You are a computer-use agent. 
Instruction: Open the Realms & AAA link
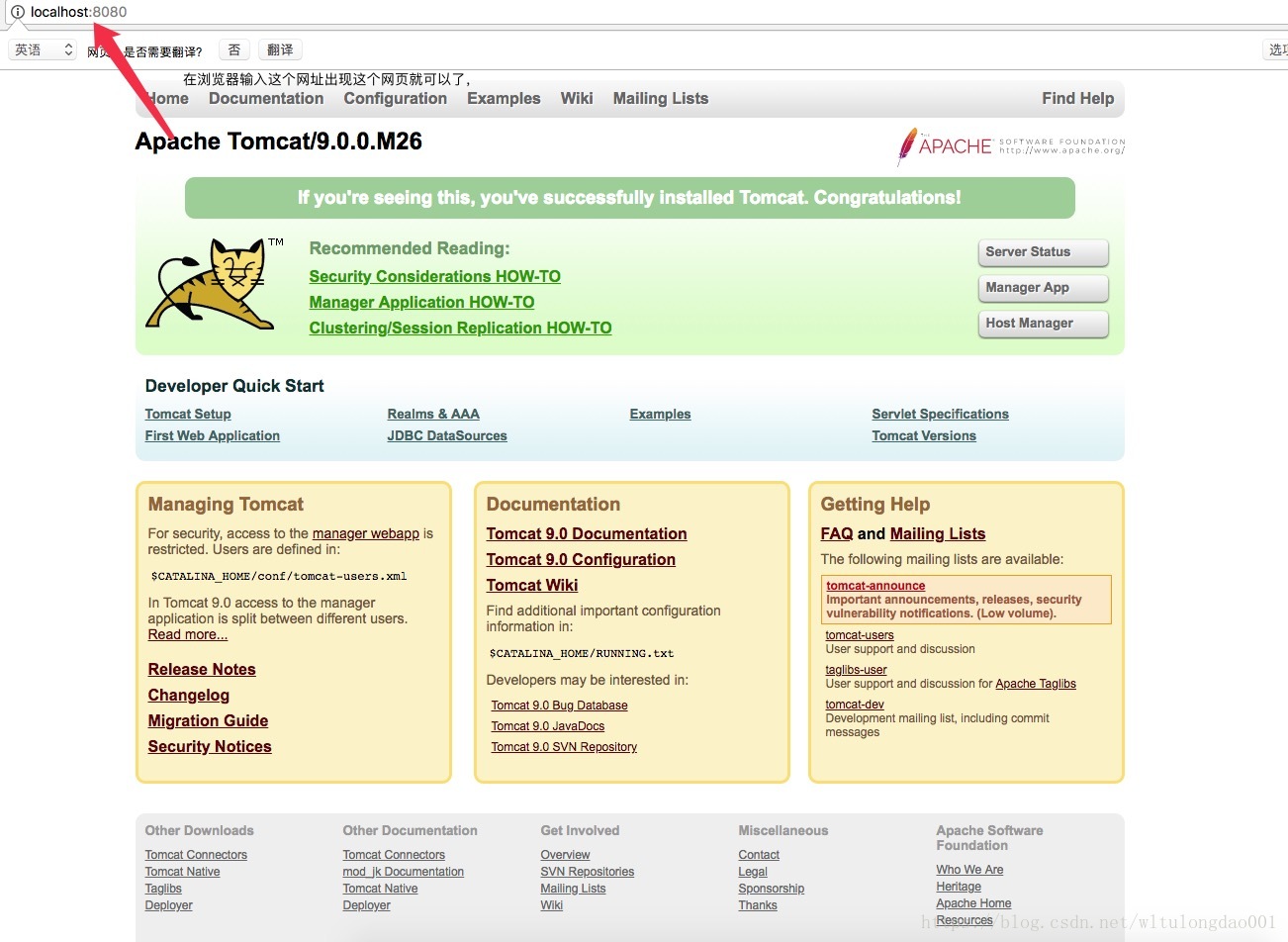433,414
